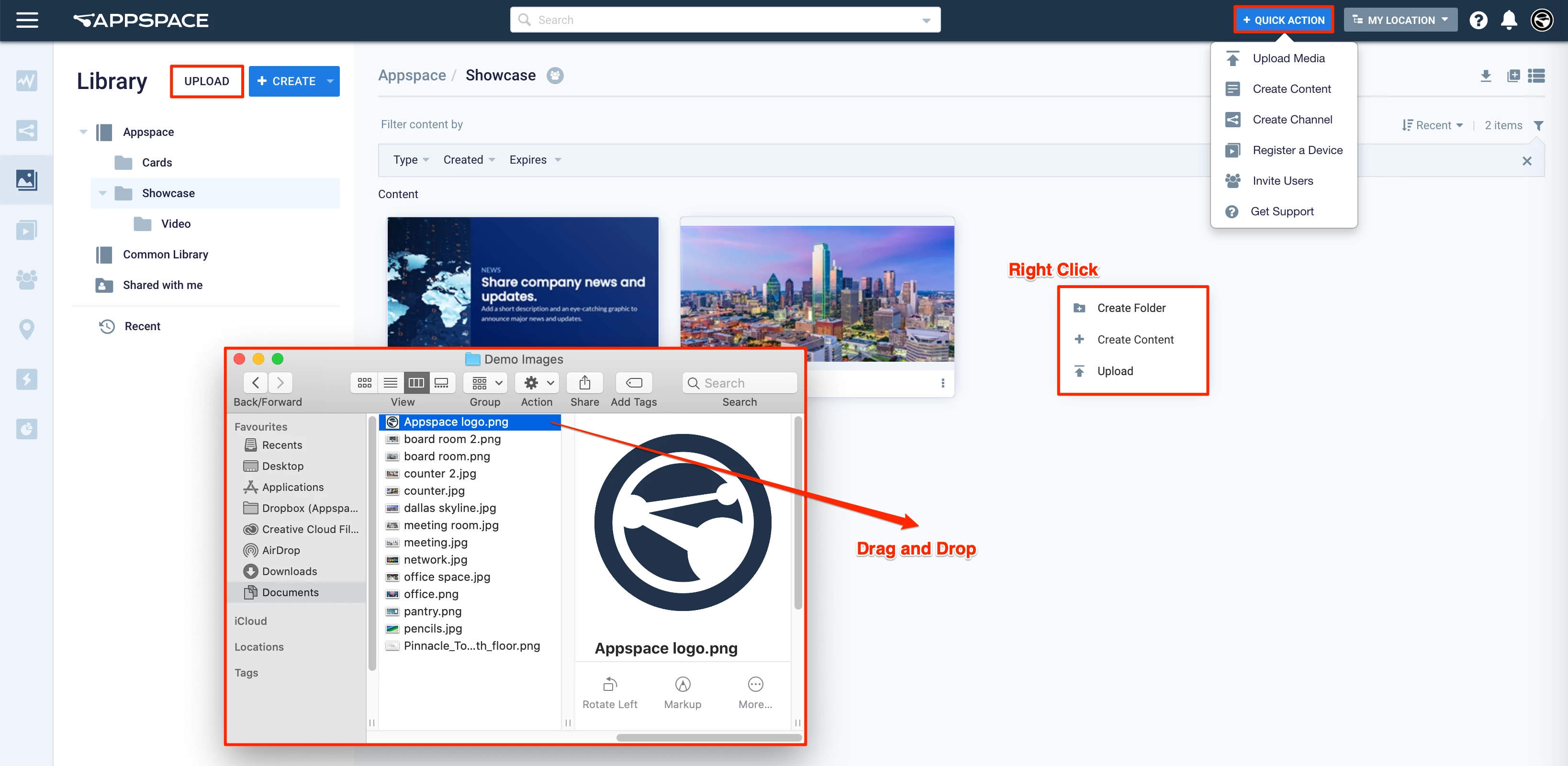Open the hamburger navigation menu
This screenshot has height=766, width=1568.
coord(27,20)
